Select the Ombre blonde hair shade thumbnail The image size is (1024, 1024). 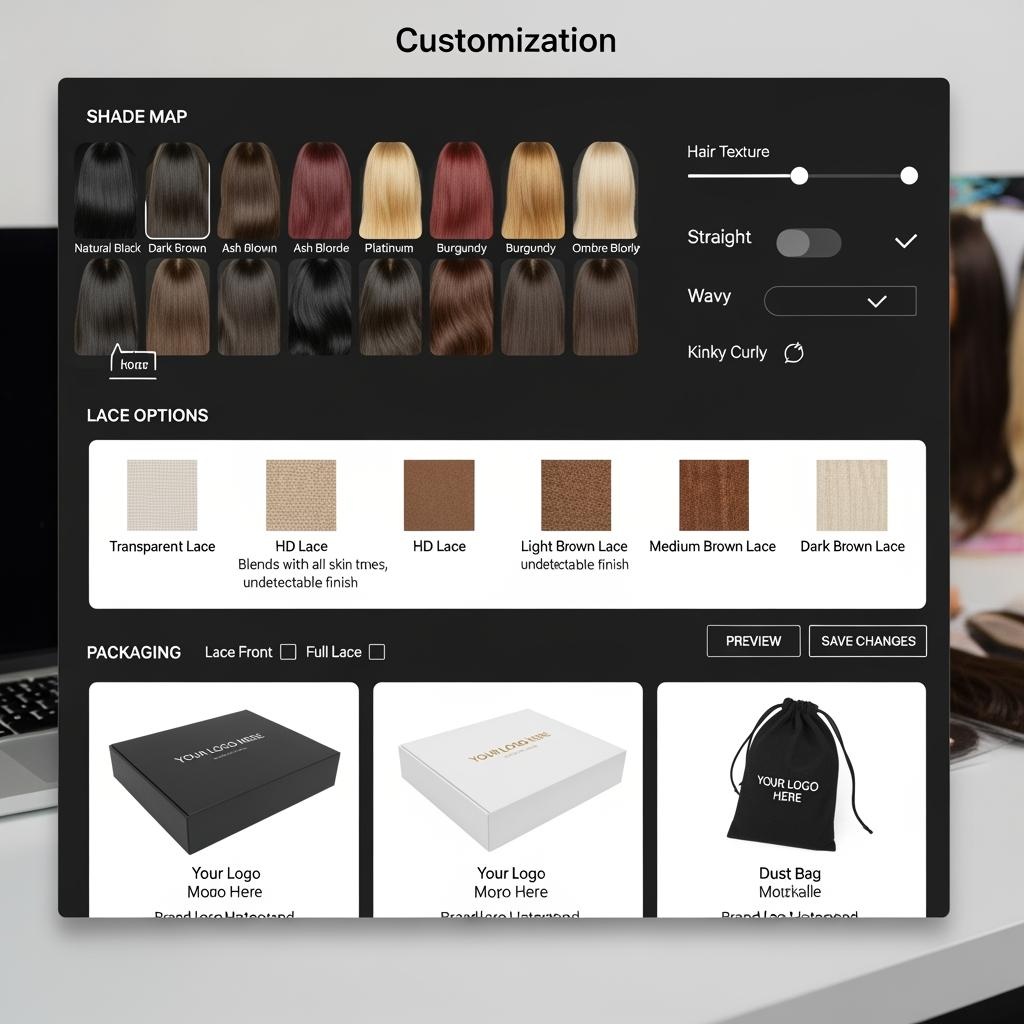click(605, 190)
